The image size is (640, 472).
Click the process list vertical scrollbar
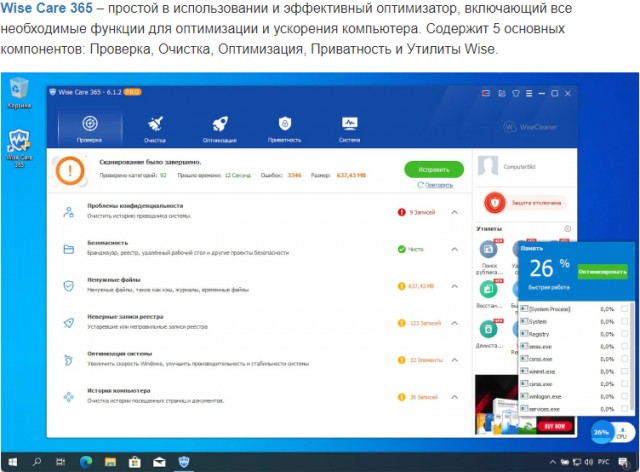[632, 355]
